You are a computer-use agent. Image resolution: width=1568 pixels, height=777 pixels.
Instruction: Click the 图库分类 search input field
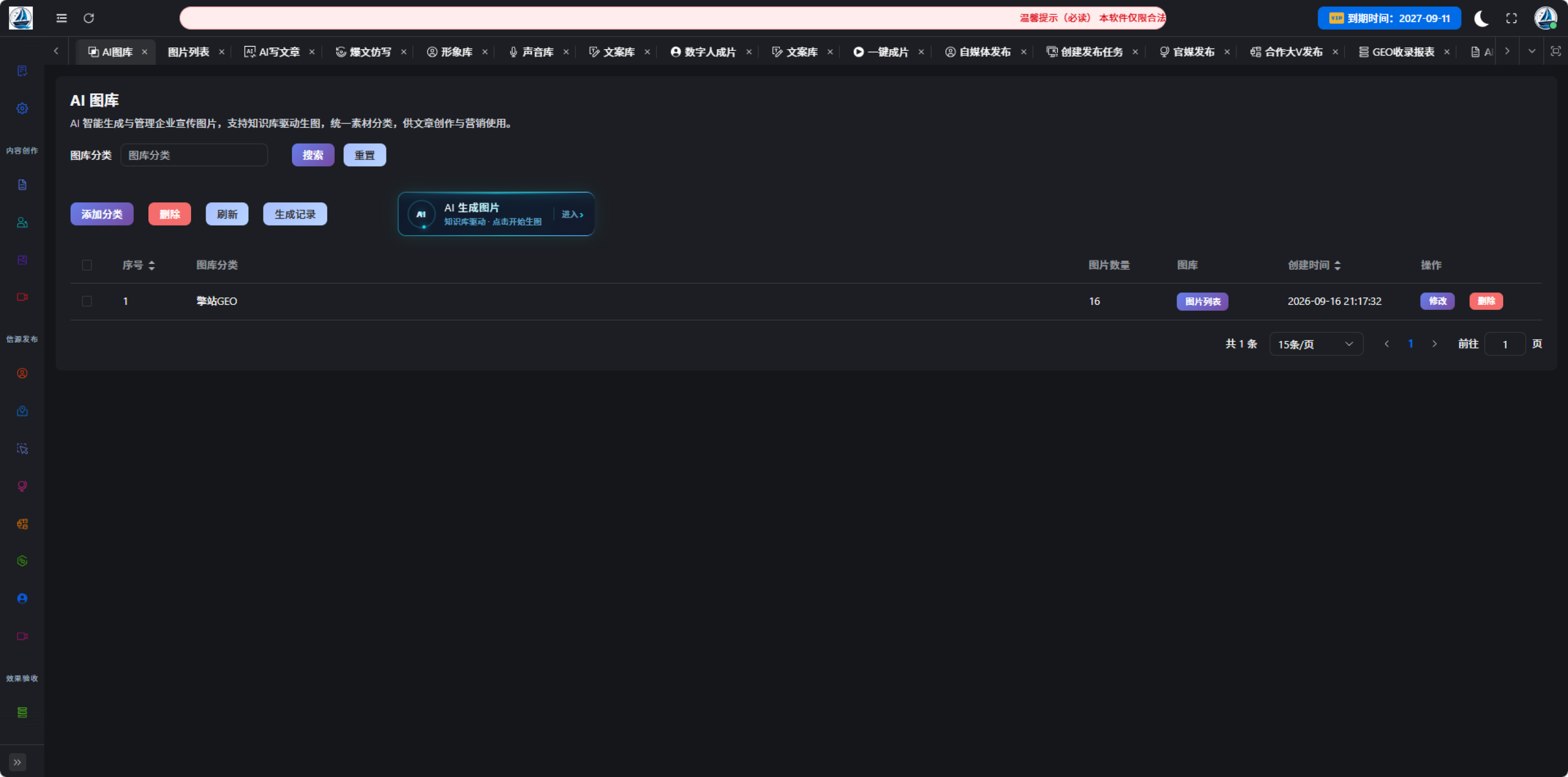(x=194, y=155)
